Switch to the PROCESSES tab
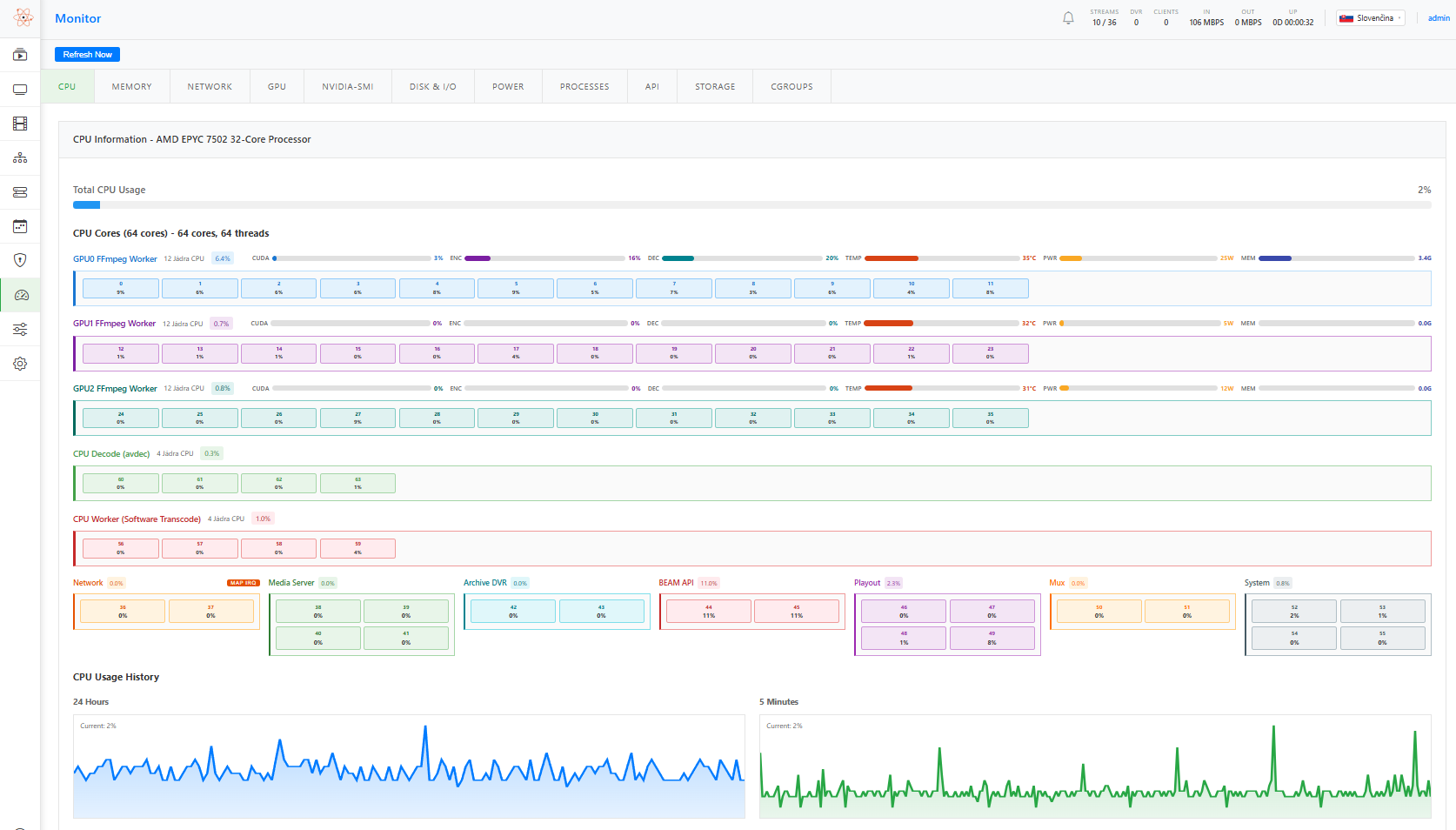The height and width of the screenshot is (830, 1456). click(x=584, y=87)
